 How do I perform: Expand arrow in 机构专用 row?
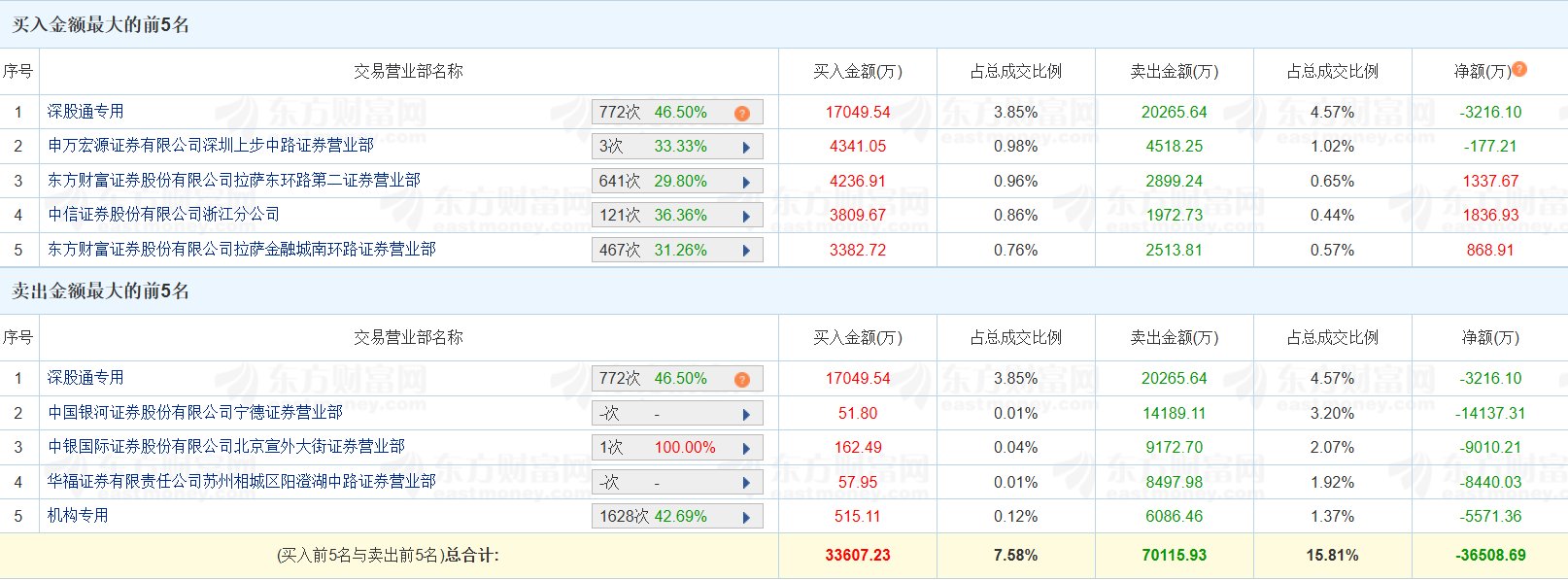pos(746,517)
